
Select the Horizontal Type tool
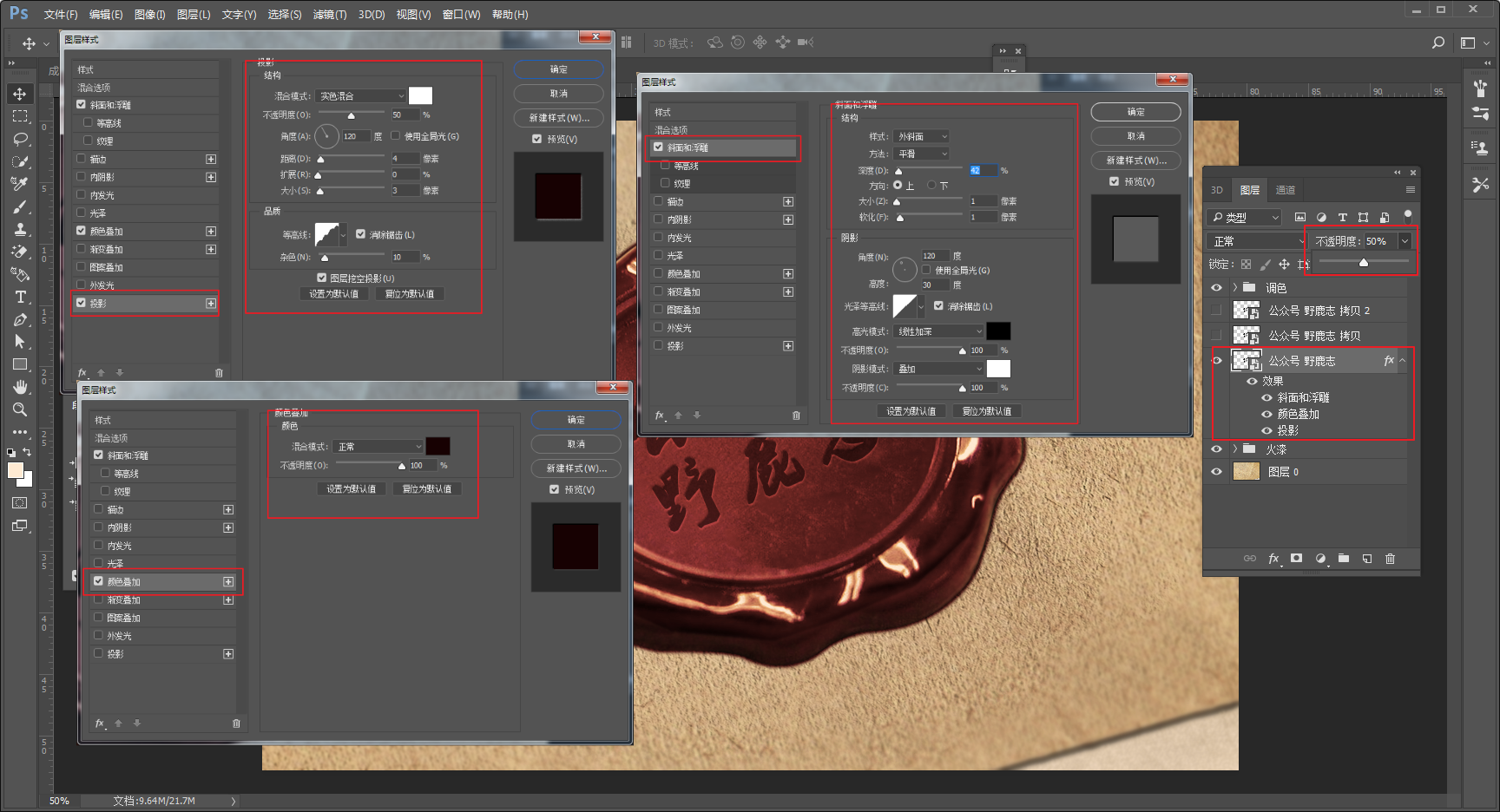pyautogui.click(x=20, y=297)
